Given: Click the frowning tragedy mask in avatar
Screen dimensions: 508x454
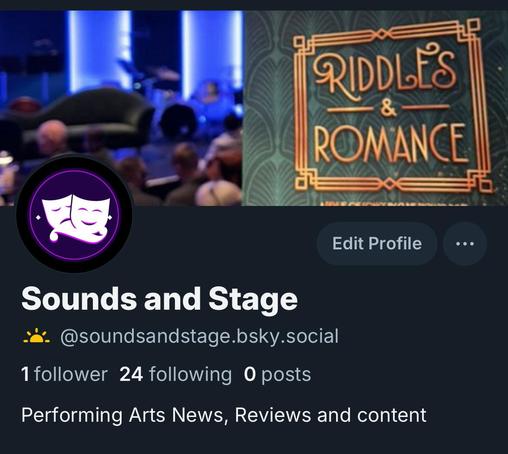Looking at the screenshot, I should (56, 213).
